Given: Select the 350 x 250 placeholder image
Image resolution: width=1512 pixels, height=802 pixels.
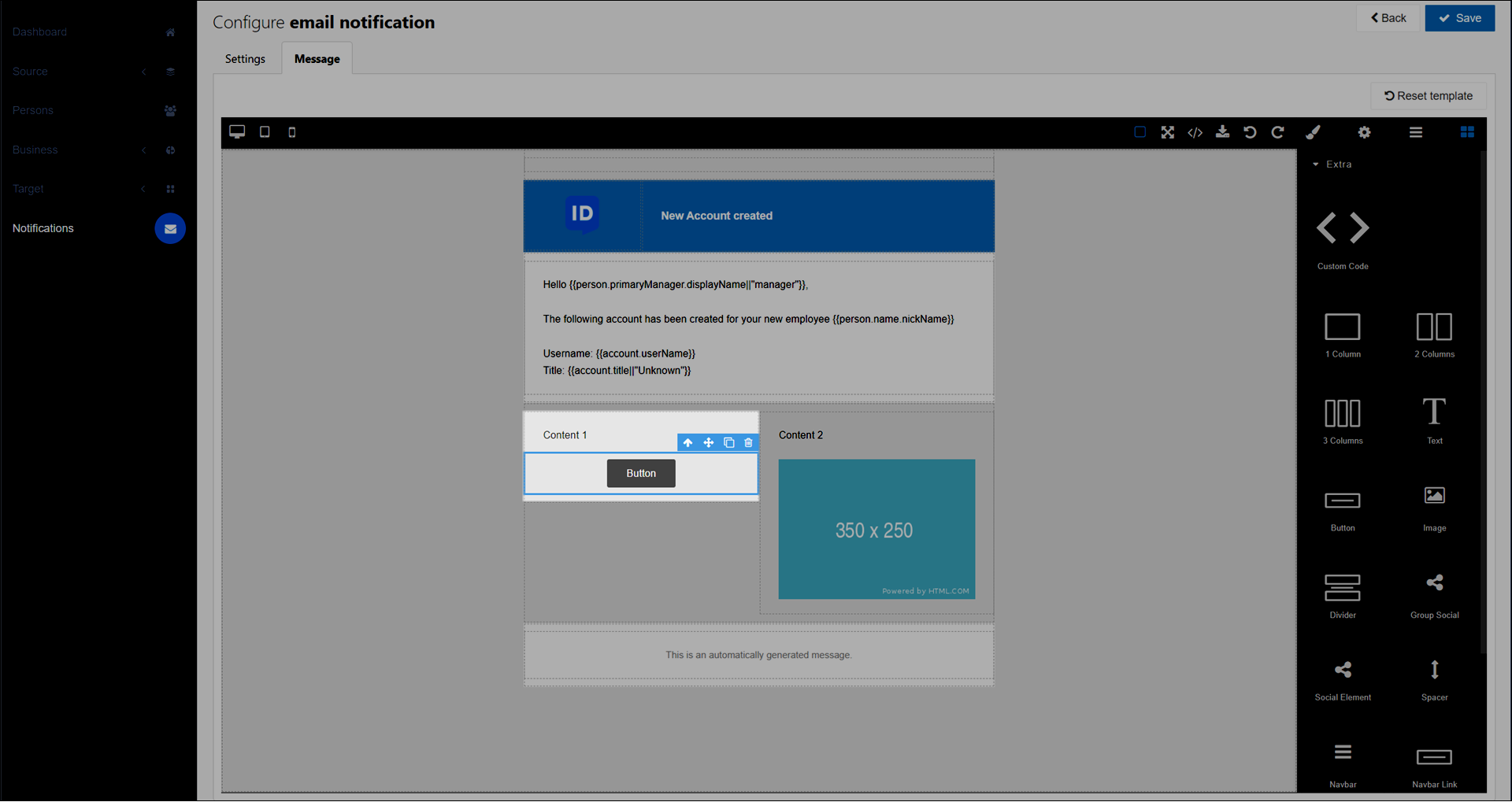Looking at the screenshot, I should coord(876,530).
